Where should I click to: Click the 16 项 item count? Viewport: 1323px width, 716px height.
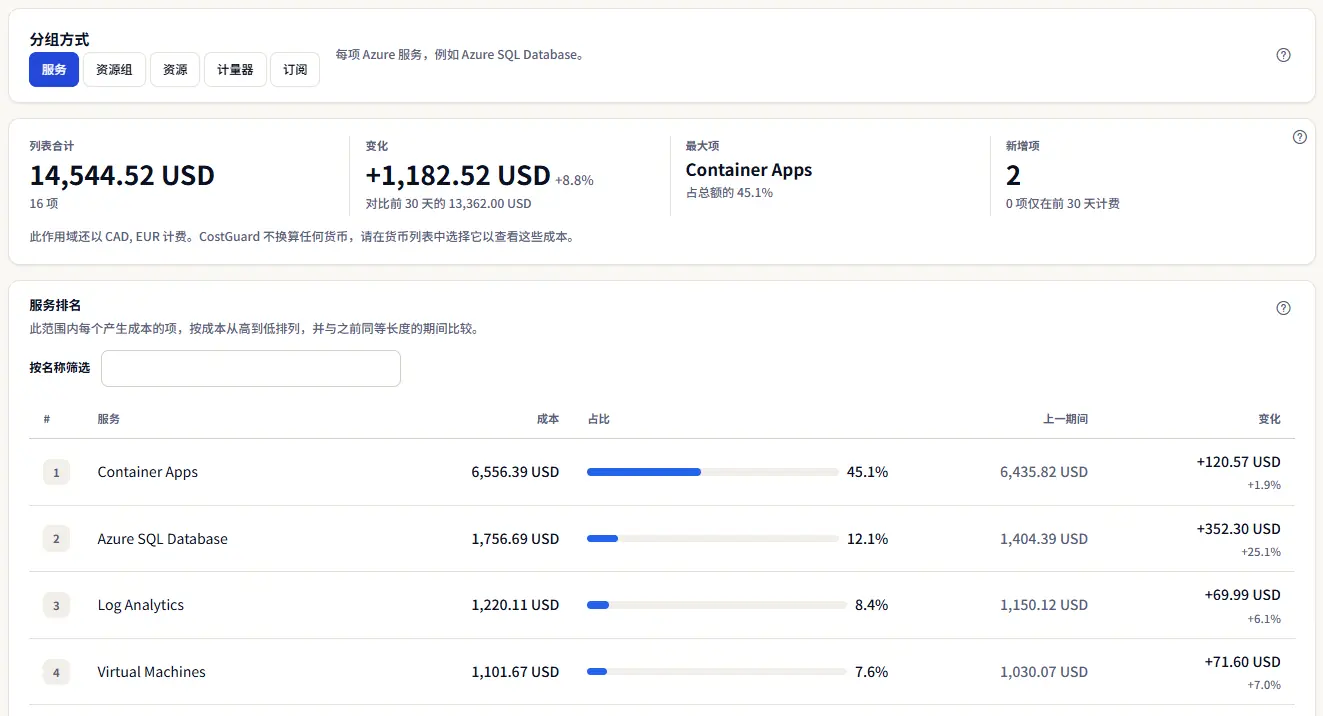44,203
